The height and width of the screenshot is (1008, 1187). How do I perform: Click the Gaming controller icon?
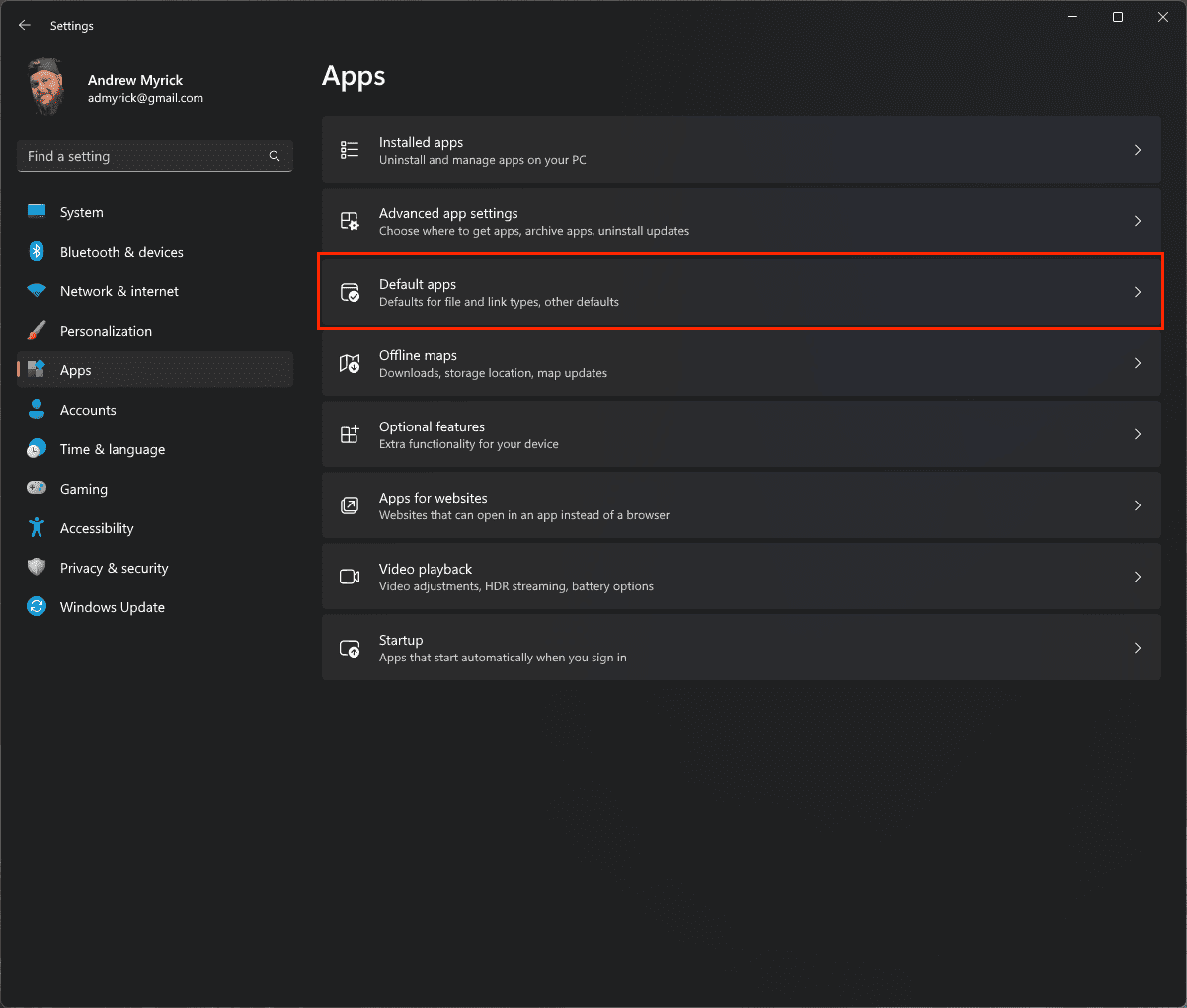37,488
